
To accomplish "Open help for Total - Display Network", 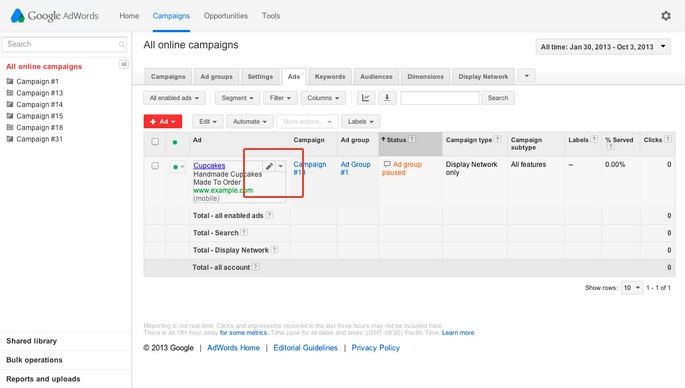I will [274, 249].
